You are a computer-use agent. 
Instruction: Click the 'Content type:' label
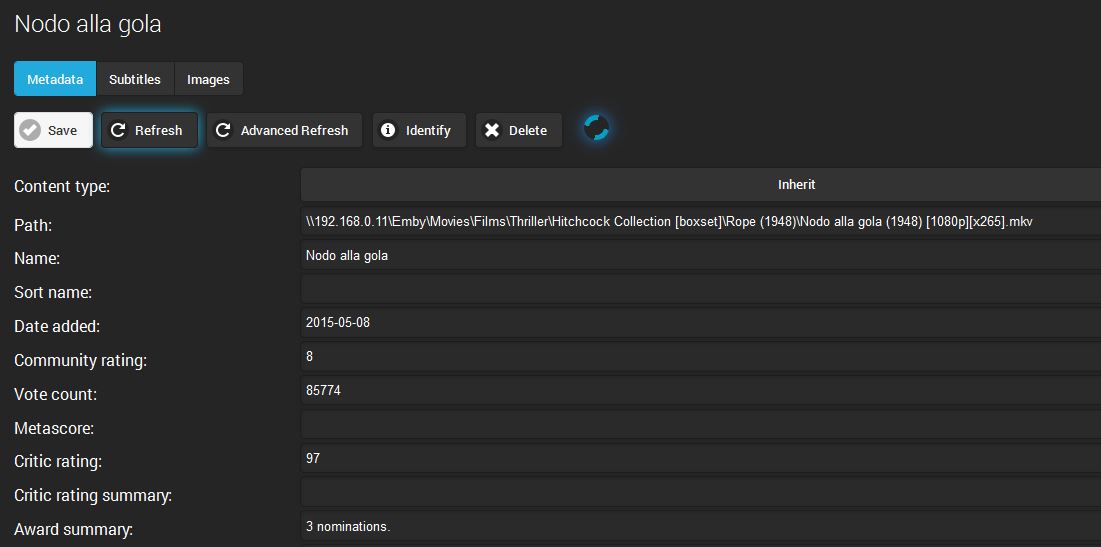(62, 187)
